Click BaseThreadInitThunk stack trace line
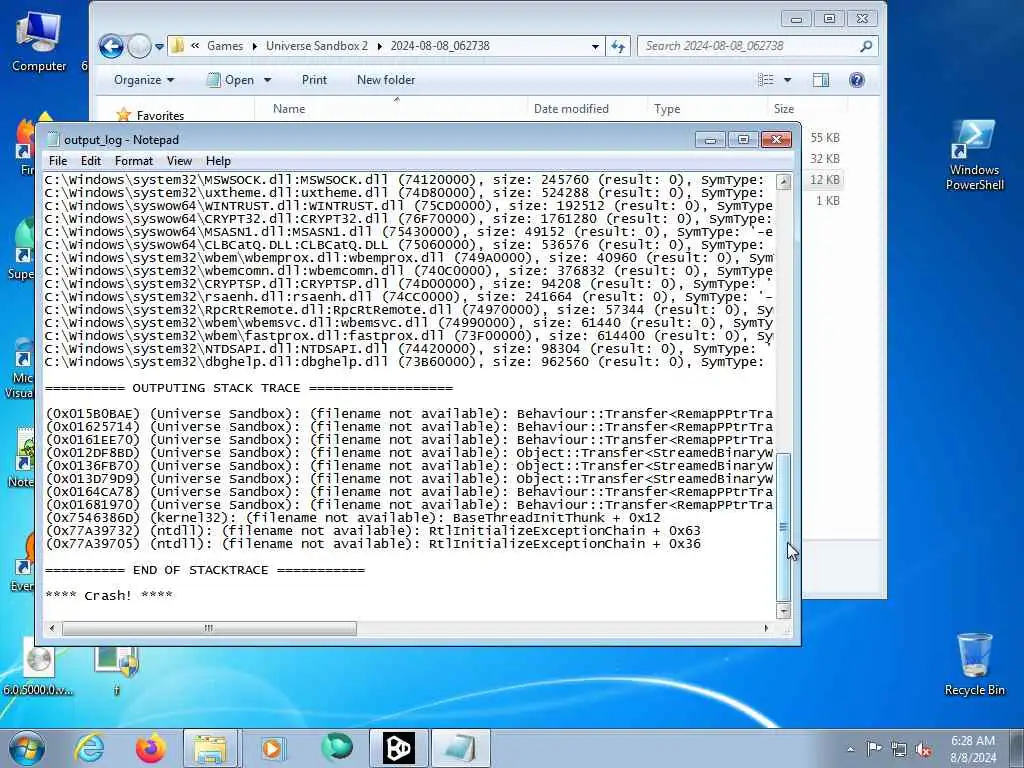1024x768 pixels. [353, 517]
